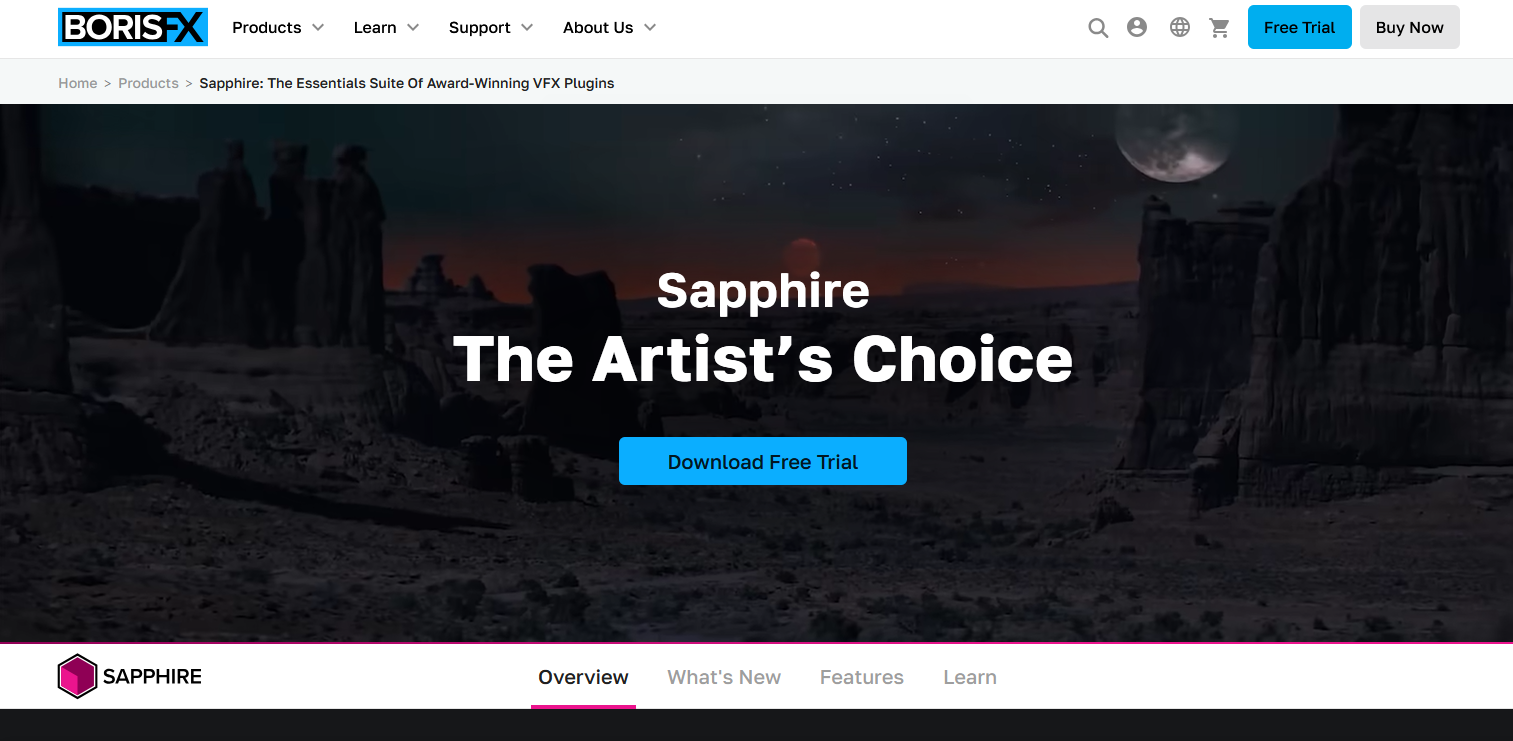Open the user account icon

pyautogui.click(x=1137, y=28)
